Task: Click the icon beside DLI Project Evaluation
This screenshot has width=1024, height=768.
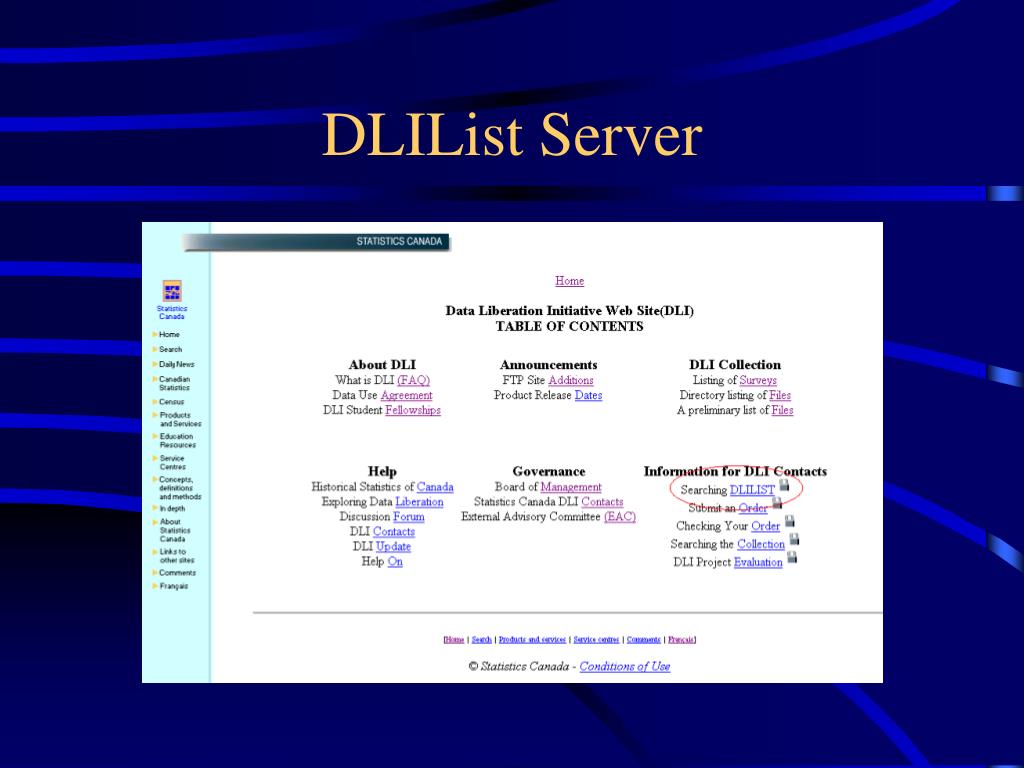Action: tap(792, 557)
